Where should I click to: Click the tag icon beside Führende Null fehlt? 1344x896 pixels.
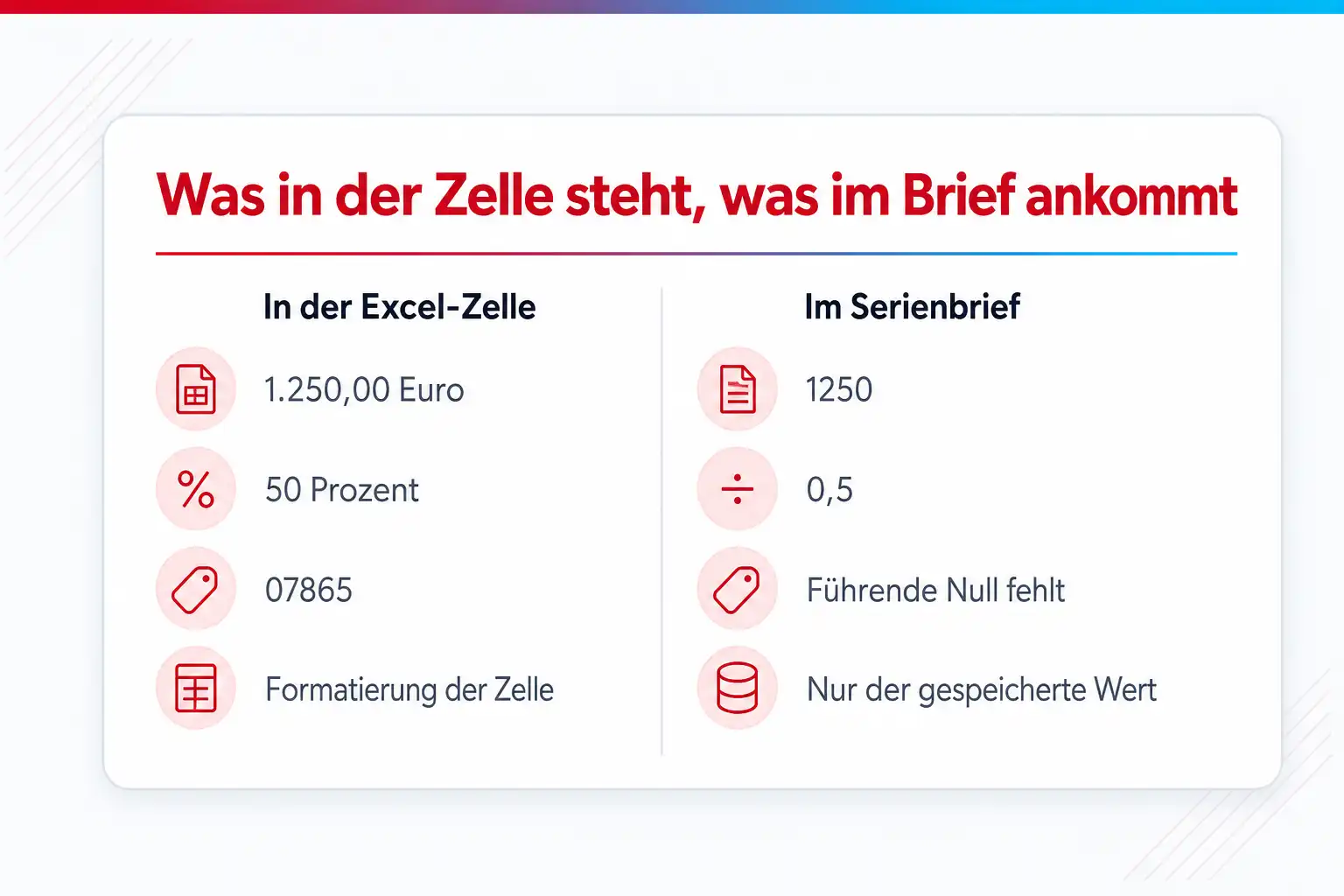coord(738,589)
